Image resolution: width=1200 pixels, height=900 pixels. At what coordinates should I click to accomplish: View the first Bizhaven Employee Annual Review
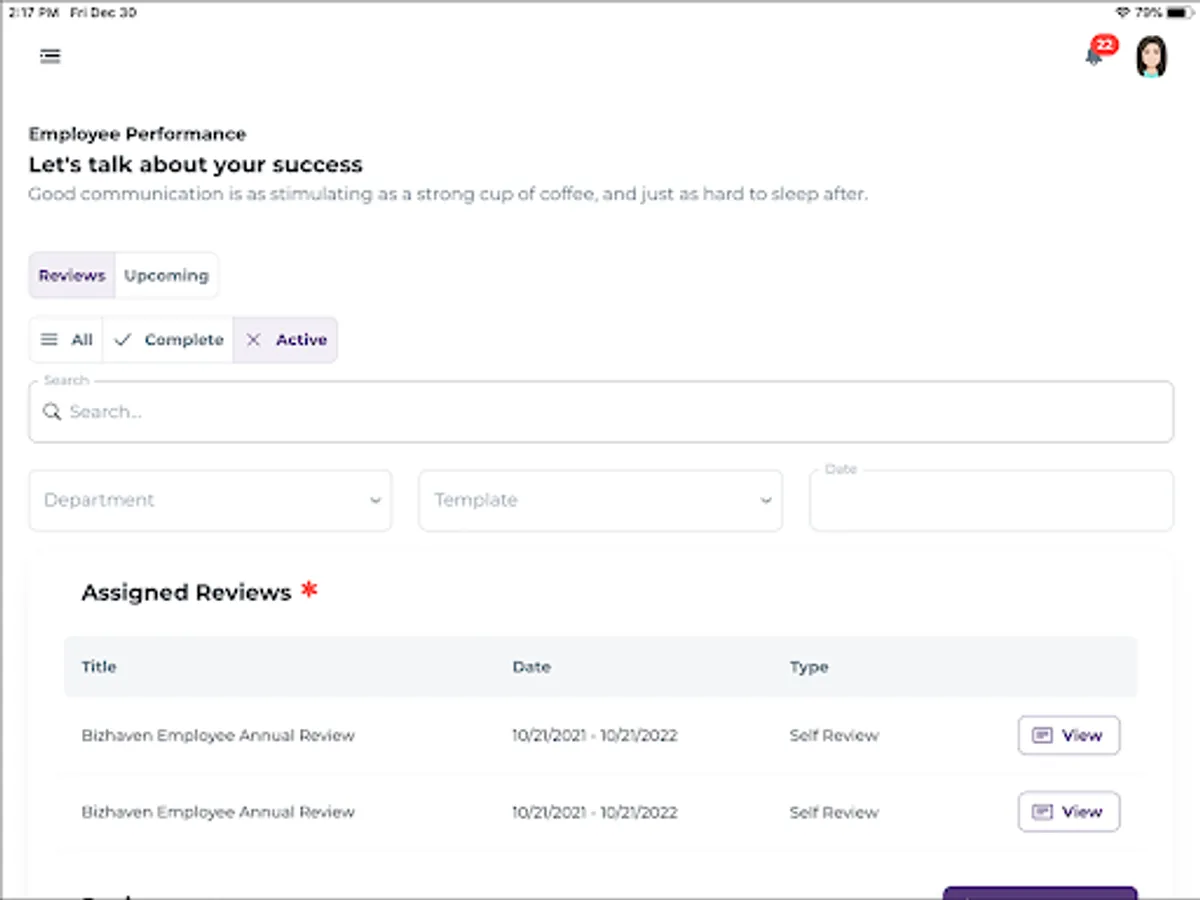coord(1069,735)
